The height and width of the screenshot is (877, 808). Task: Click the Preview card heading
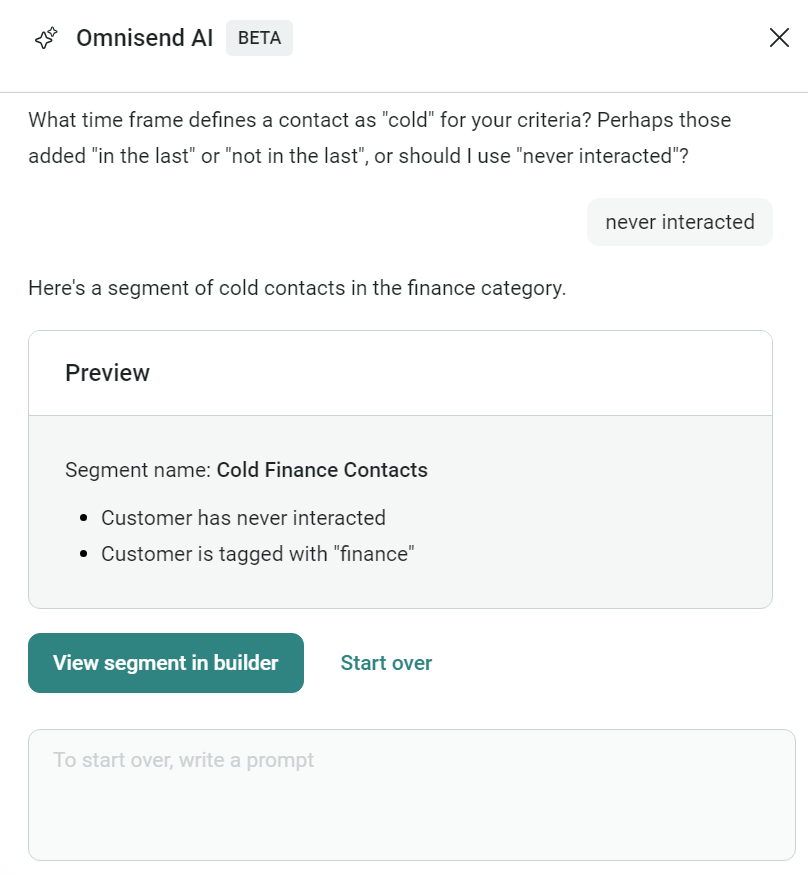point(107,373)
